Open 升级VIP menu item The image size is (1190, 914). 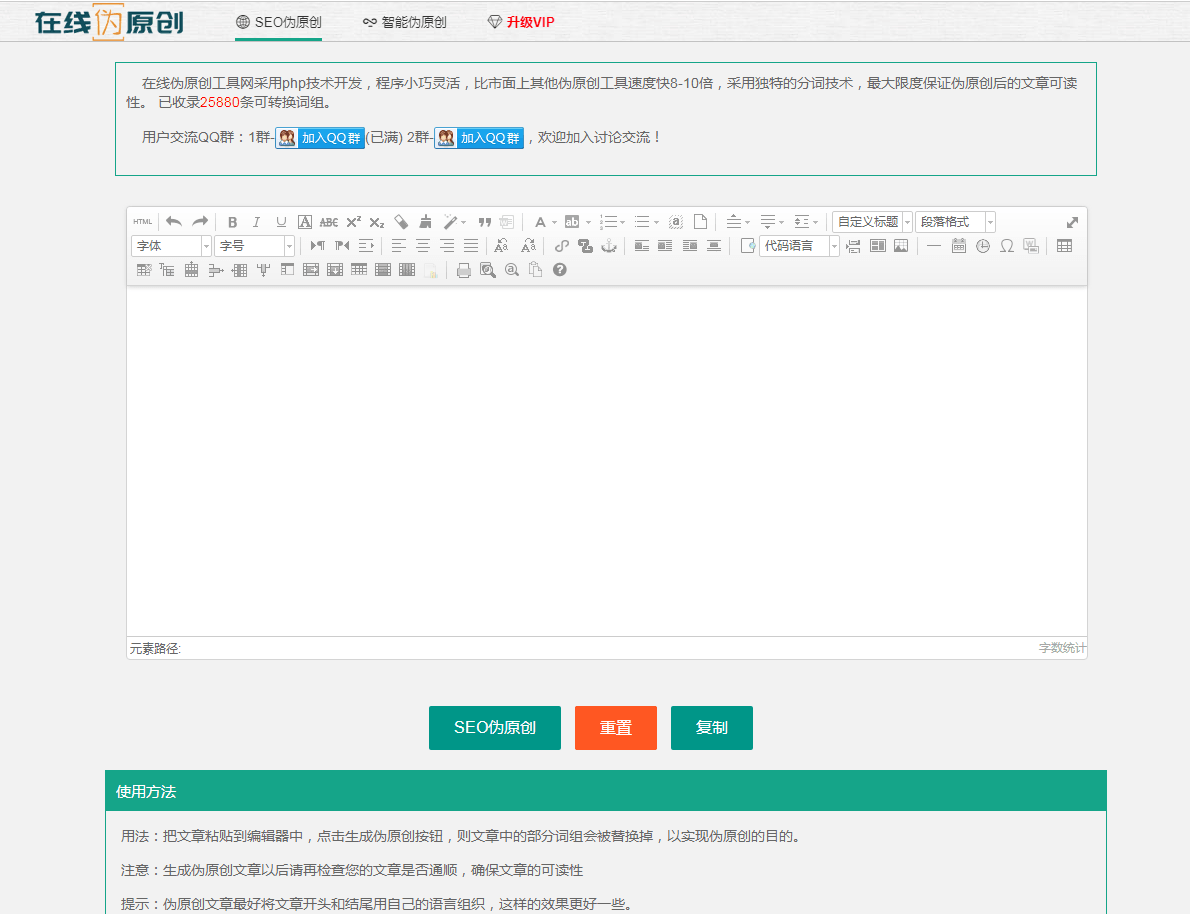521,22
